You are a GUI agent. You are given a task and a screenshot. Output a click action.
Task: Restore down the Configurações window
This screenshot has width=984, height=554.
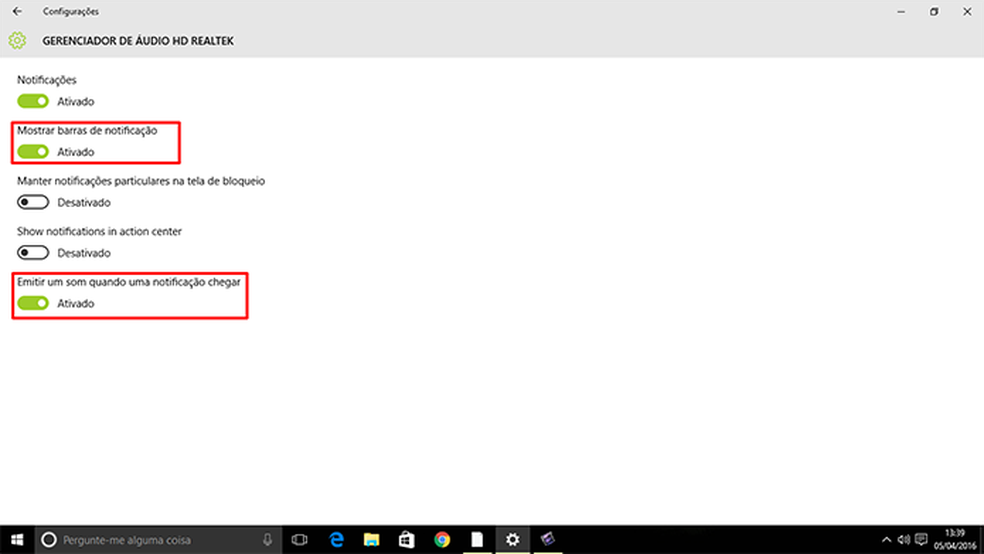pyautogui.click(x=934, y=11)
